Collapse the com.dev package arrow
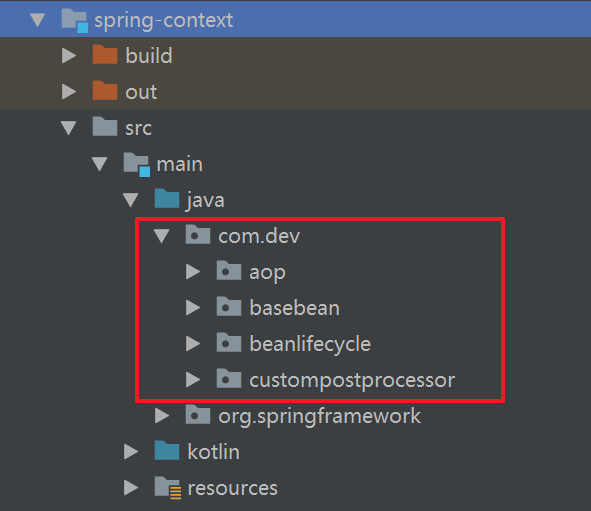Viewport: 591px width, 511px height. coord(162,236)
